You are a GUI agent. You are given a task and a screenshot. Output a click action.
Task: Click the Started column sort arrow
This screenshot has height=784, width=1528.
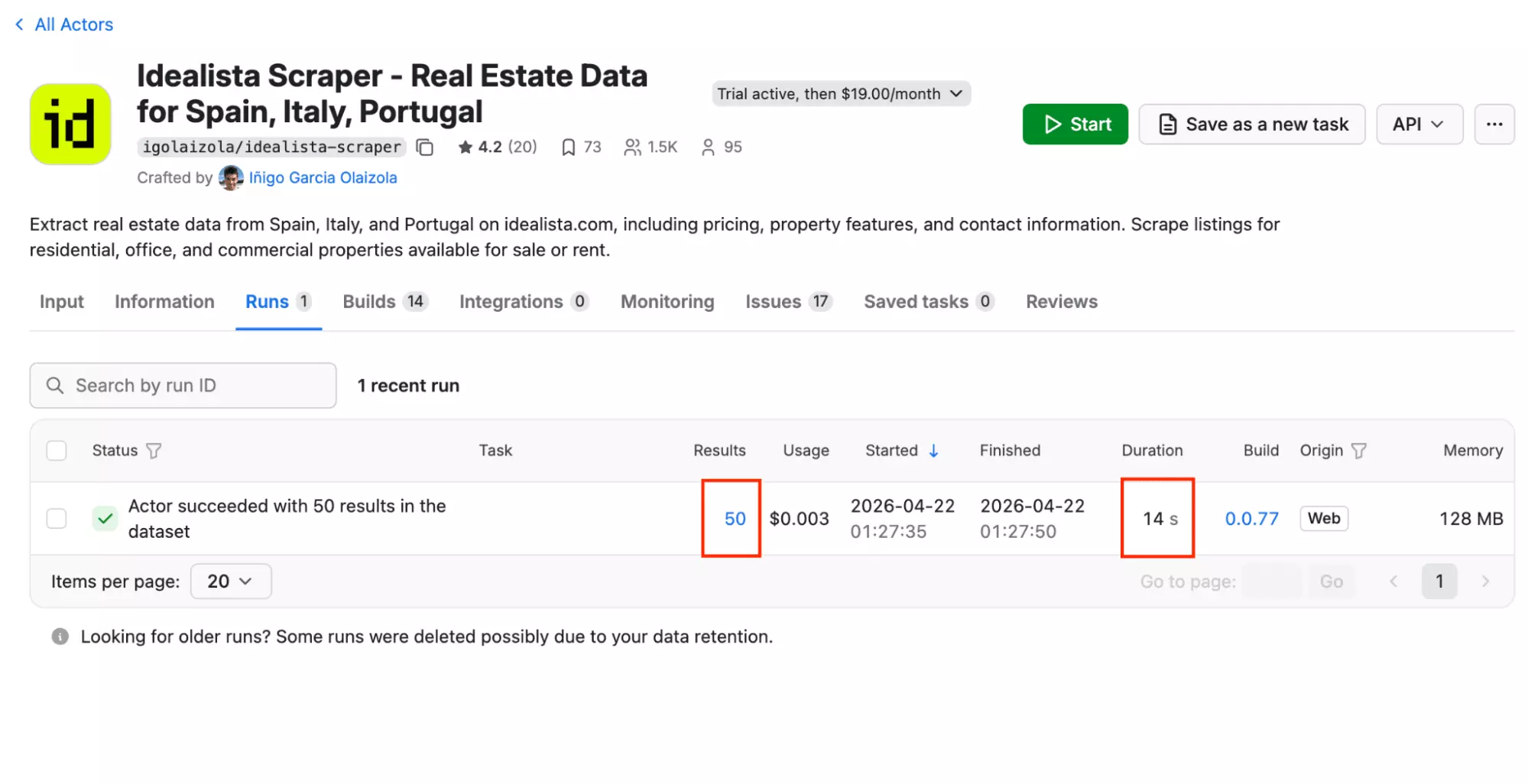tap(933, 451)
